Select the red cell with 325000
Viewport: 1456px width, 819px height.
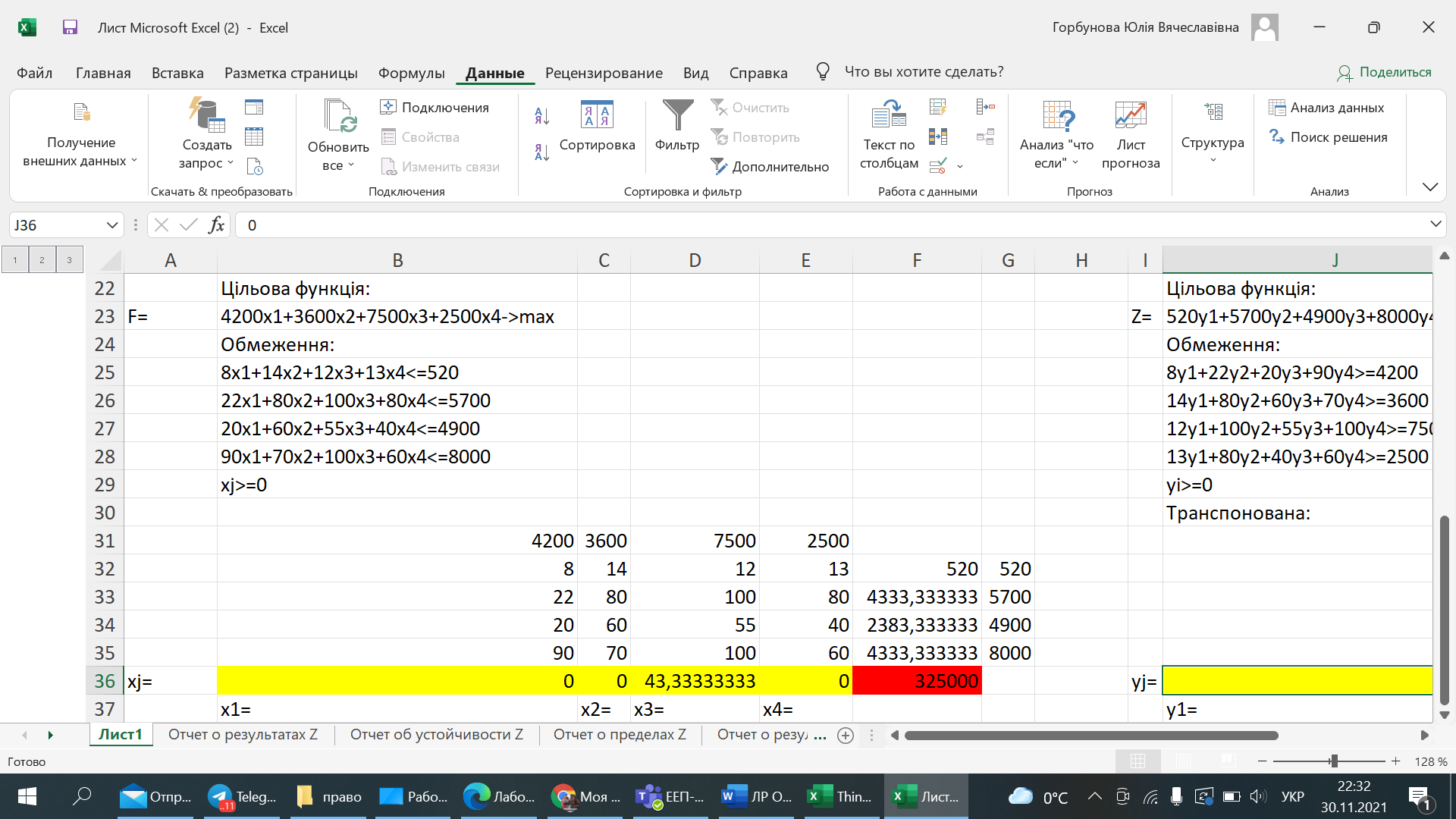(x=917, y=681)
